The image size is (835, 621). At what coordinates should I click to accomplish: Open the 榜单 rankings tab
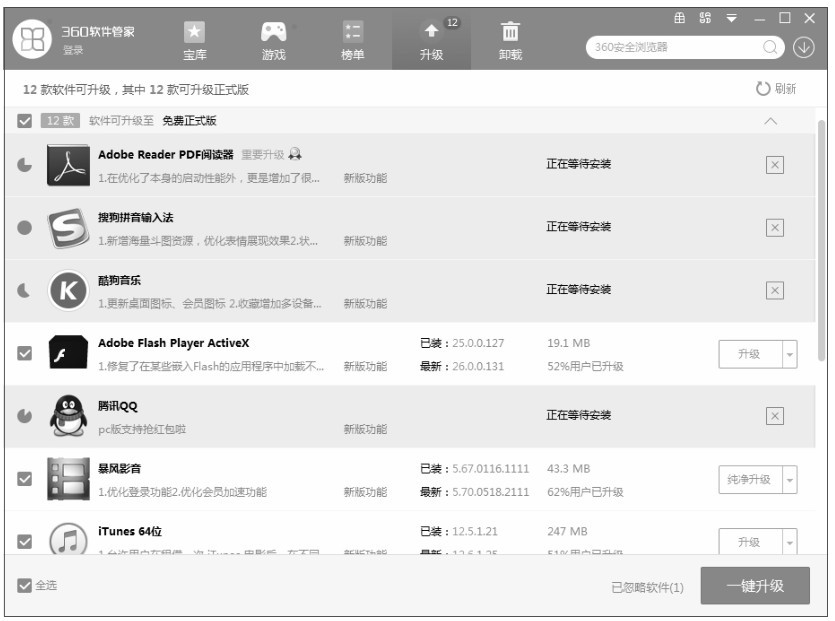tap(353, 40)
